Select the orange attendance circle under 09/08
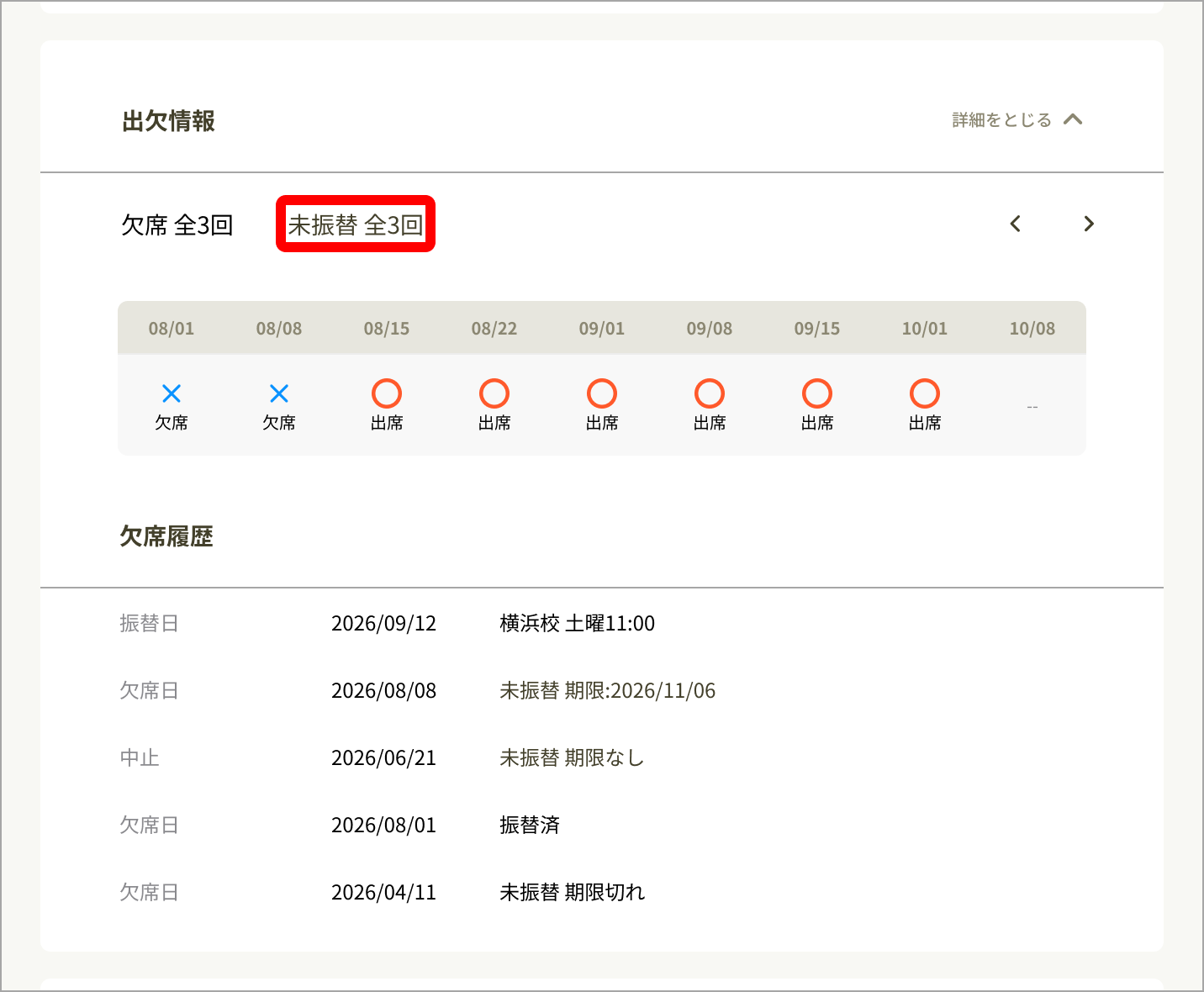 (x=710, y=393)
